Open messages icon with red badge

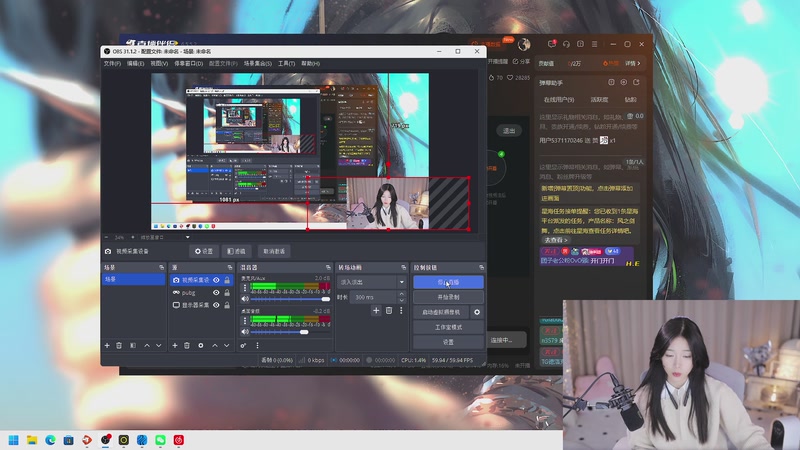coord(552,44)
